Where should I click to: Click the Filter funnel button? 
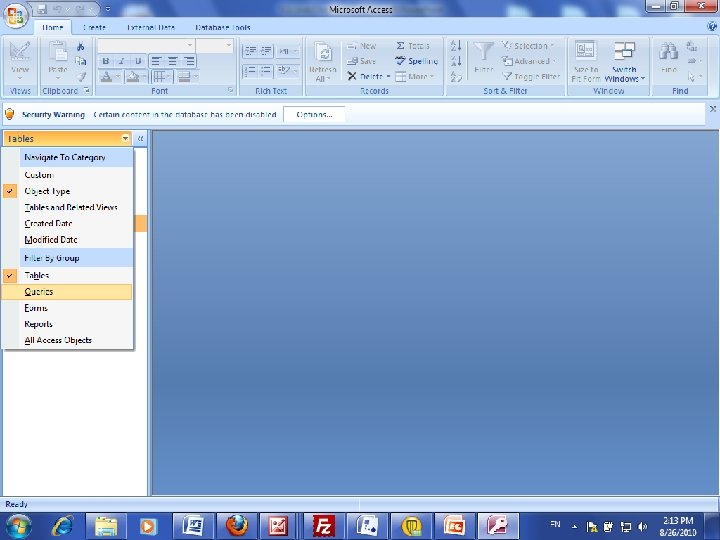[484, 58]
